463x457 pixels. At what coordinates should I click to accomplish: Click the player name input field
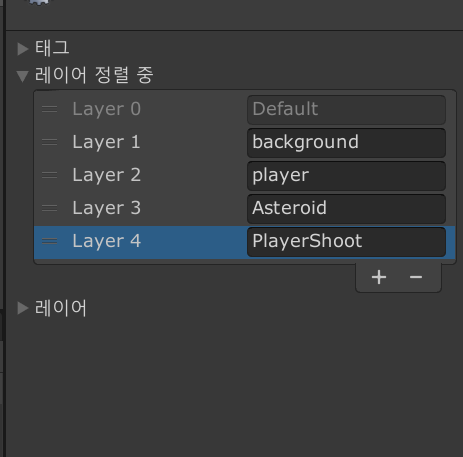tap(346, 176)
